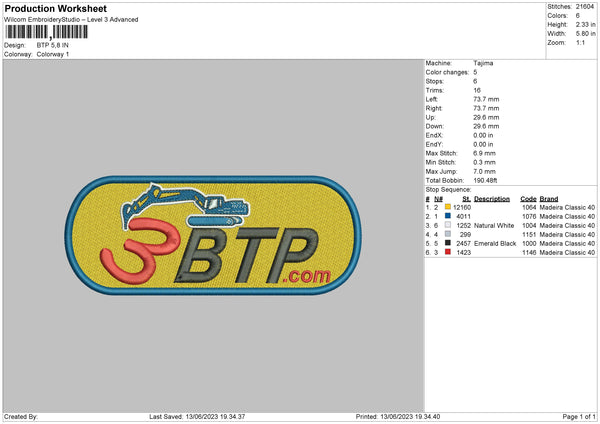Image resolution: width=600 pixels, height=424 pixels.
Task: Click the Colors value 6
Action: point(578,16)
